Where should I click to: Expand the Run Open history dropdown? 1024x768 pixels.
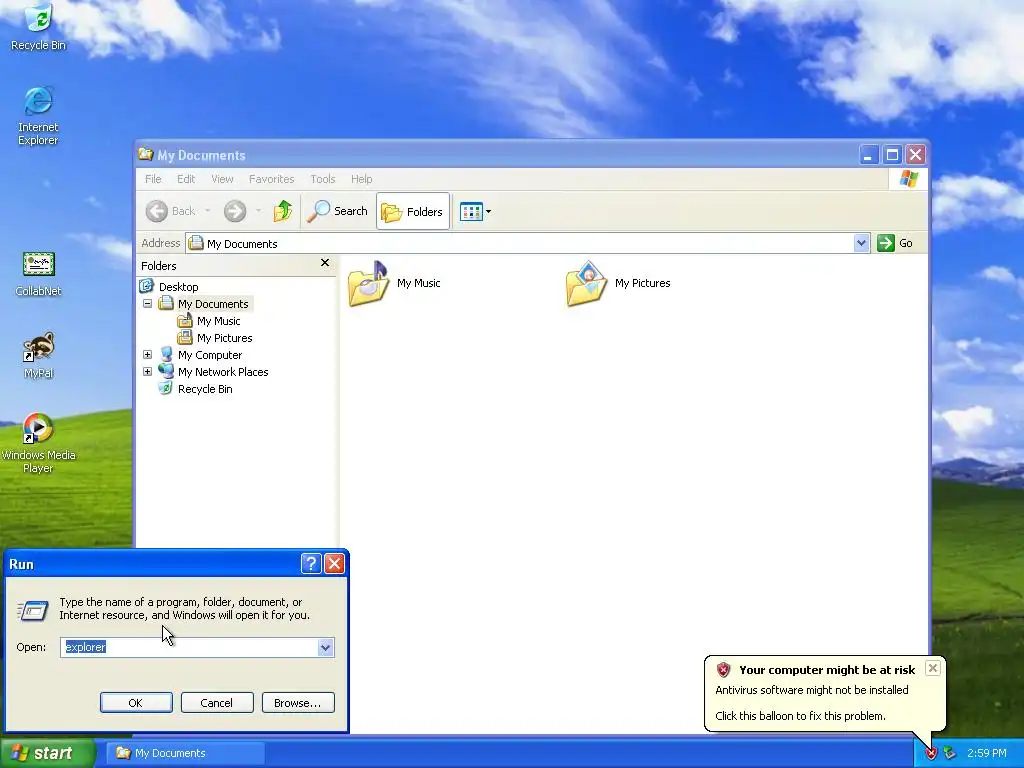[326, 647]
